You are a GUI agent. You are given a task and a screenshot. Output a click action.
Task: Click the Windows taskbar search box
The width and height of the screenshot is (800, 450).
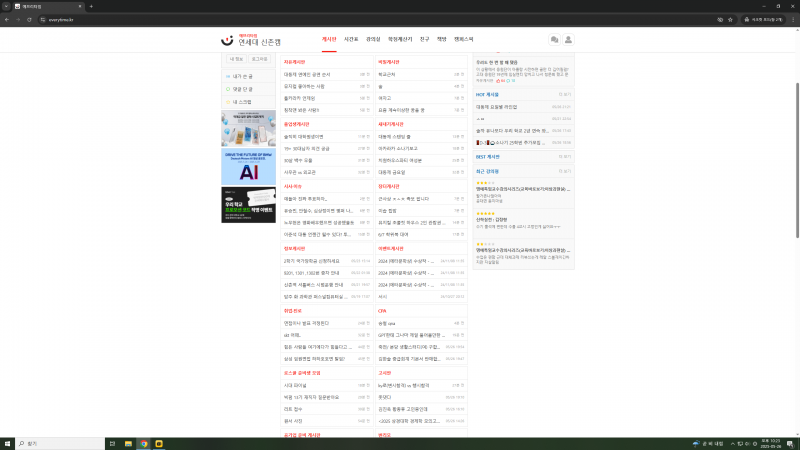[x=60, y=444]
